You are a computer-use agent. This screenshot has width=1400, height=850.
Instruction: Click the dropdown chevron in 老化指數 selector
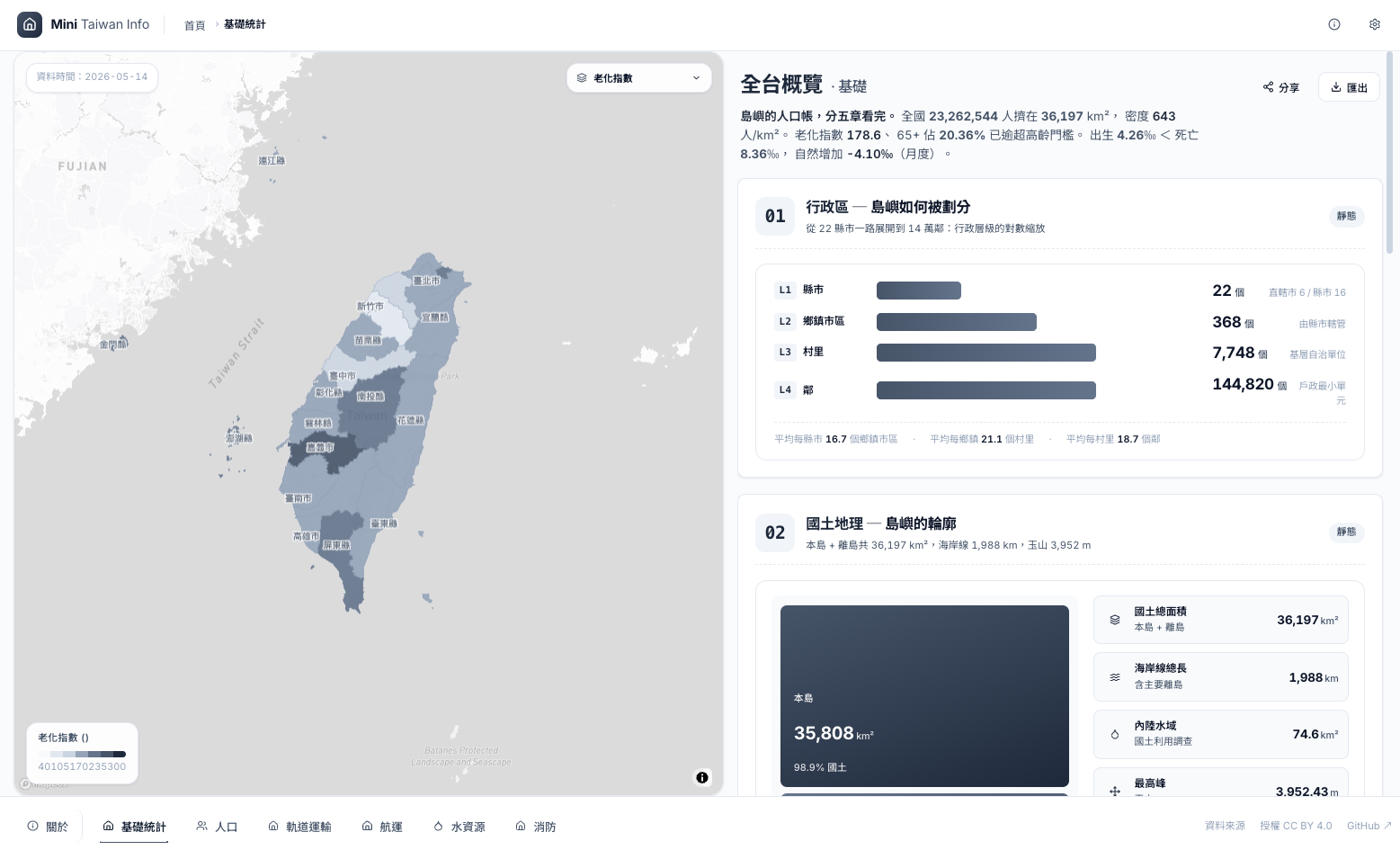coord(696,78)
